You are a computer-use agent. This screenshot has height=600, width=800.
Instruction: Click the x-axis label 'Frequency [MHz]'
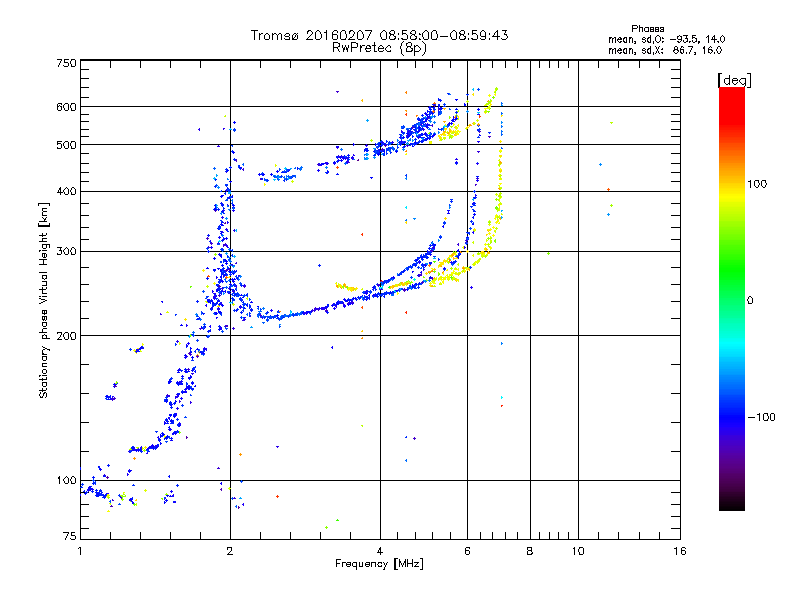[x=379, y=564]
